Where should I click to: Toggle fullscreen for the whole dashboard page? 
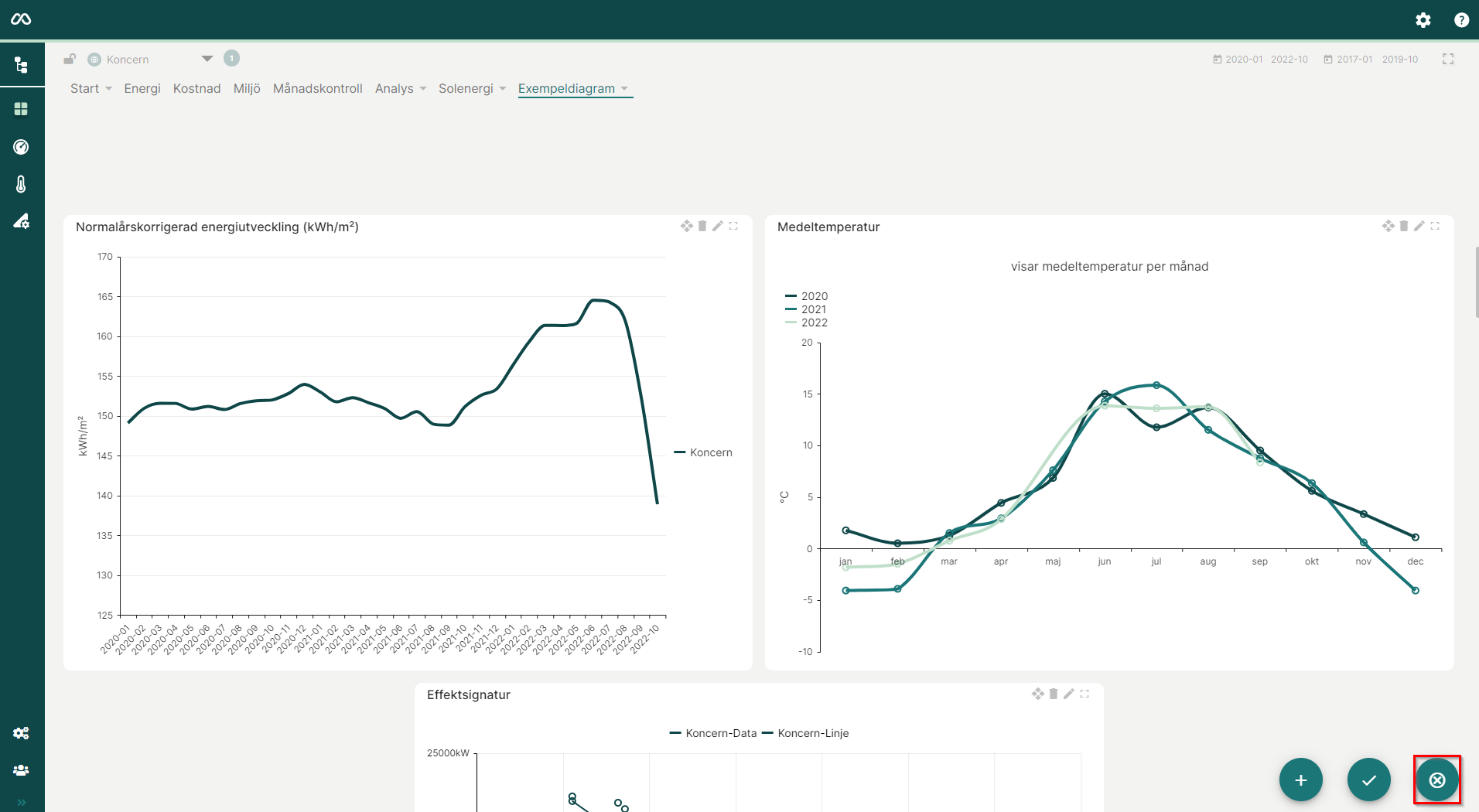[1448, 59]
